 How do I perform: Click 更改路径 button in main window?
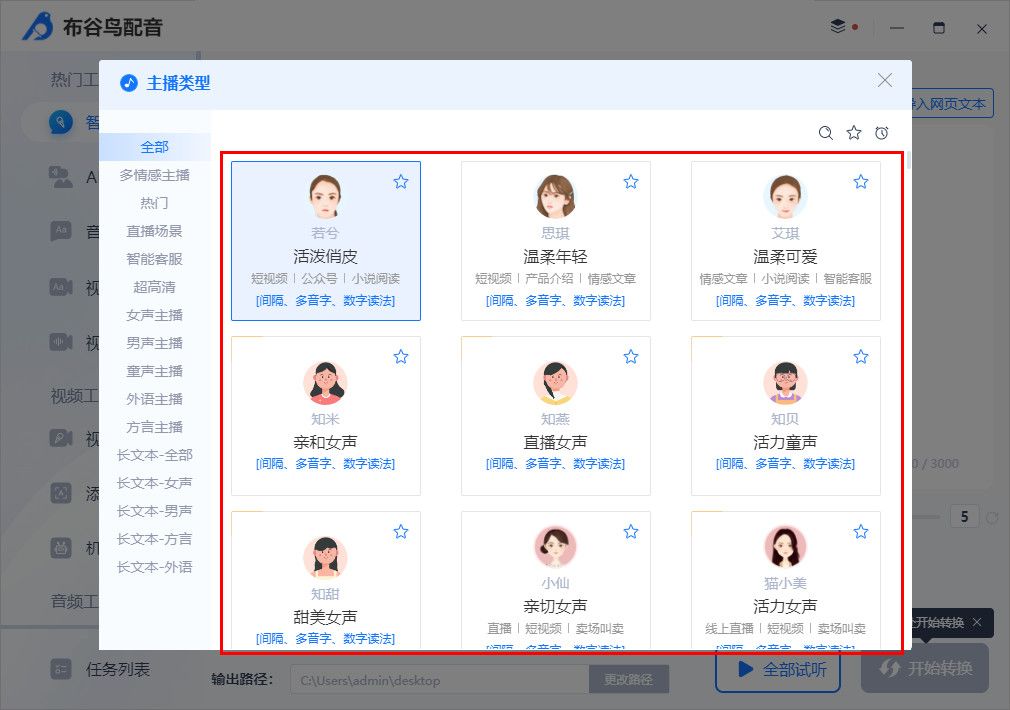629,680
